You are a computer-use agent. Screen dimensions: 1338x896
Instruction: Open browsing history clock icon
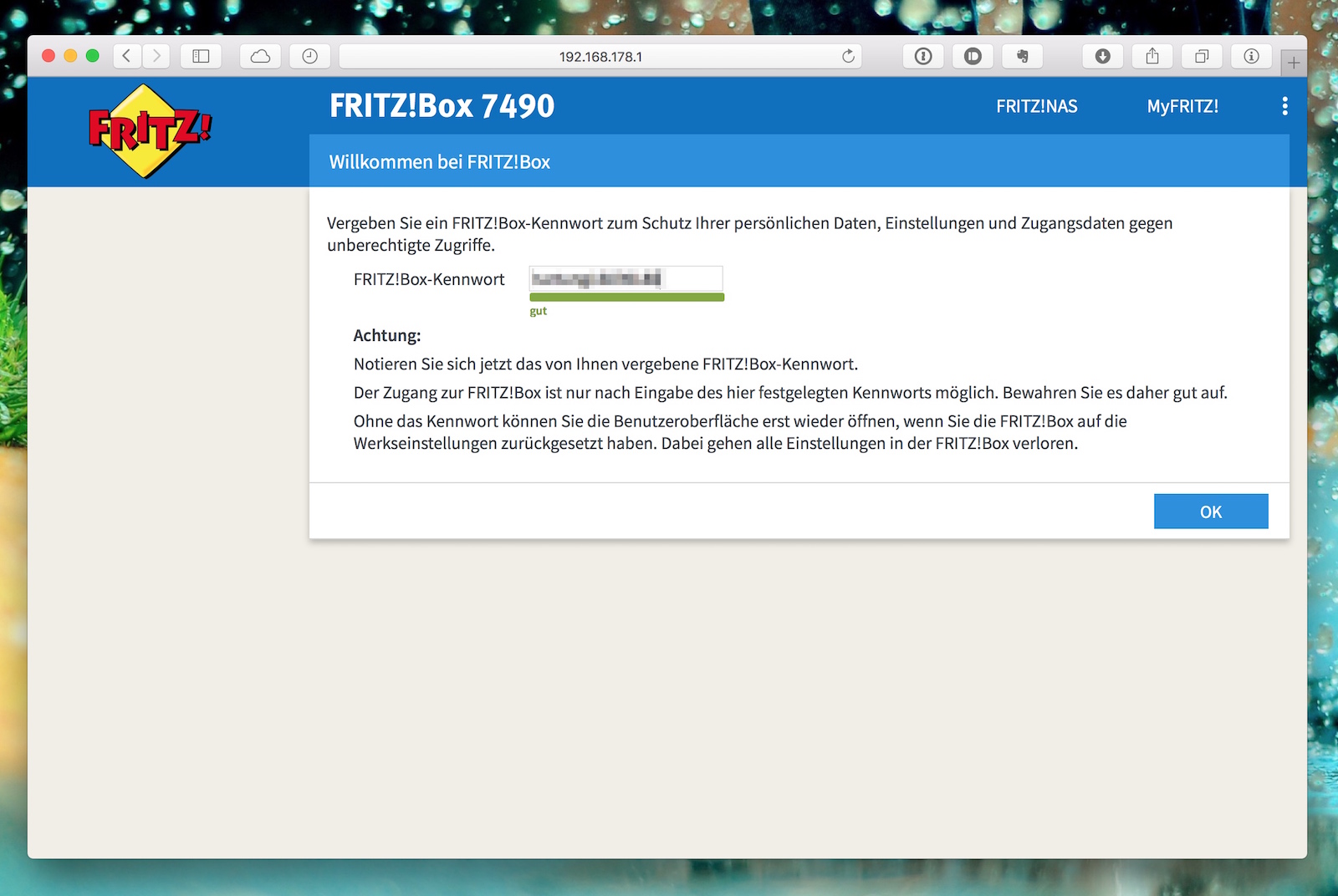(309, 56)
